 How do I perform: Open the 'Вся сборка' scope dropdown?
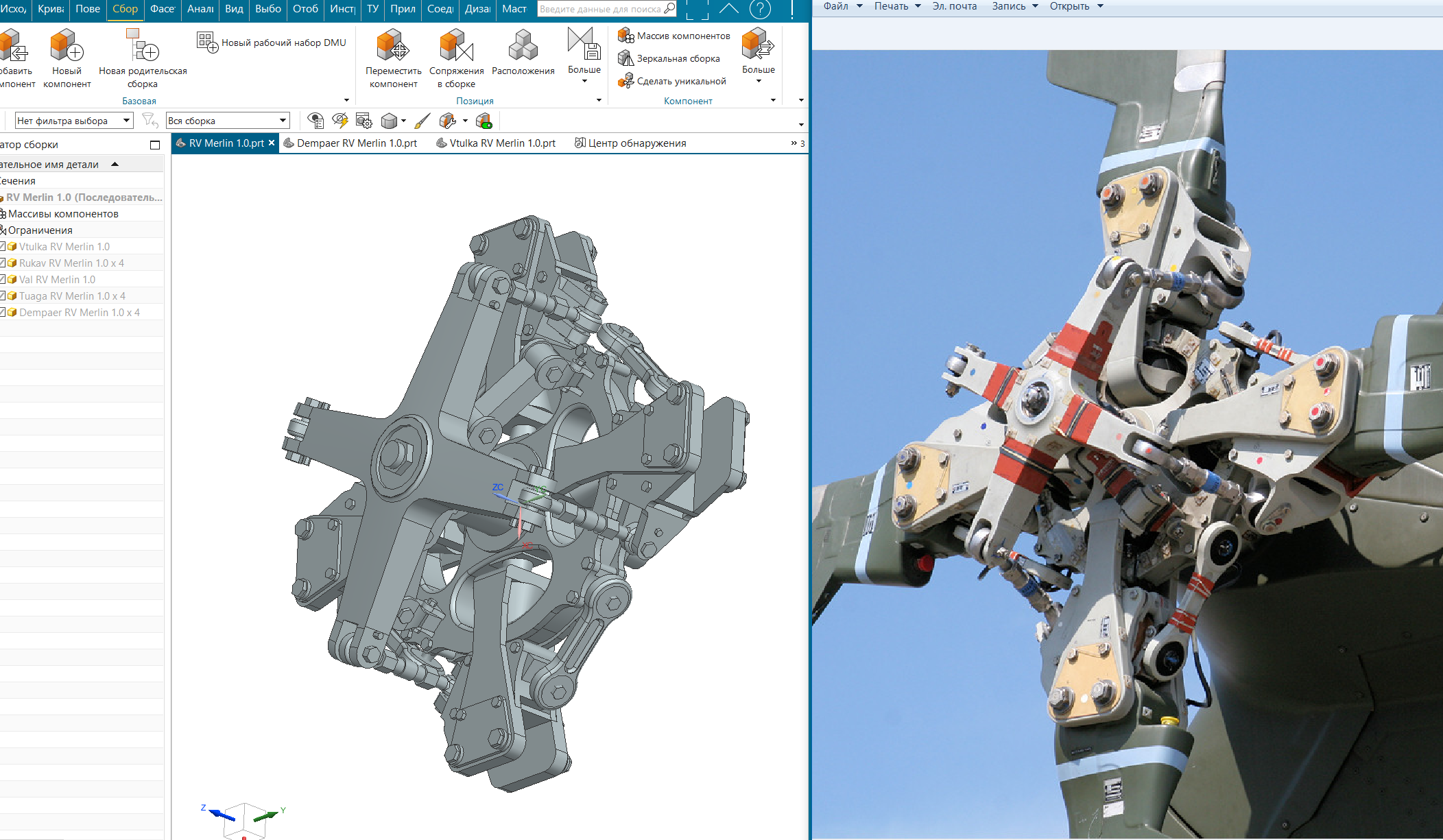283,121
